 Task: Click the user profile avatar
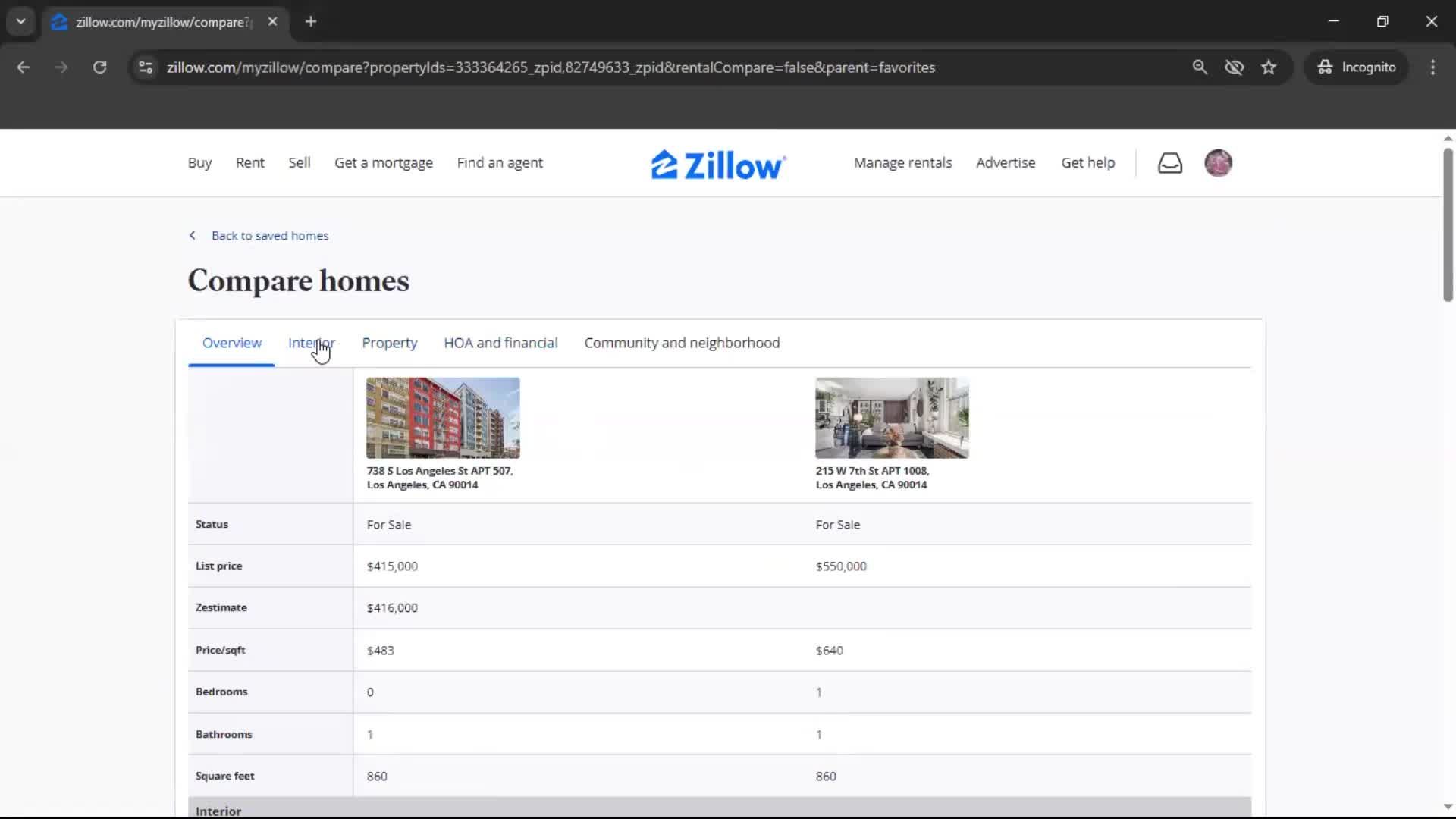point(1218,163)
